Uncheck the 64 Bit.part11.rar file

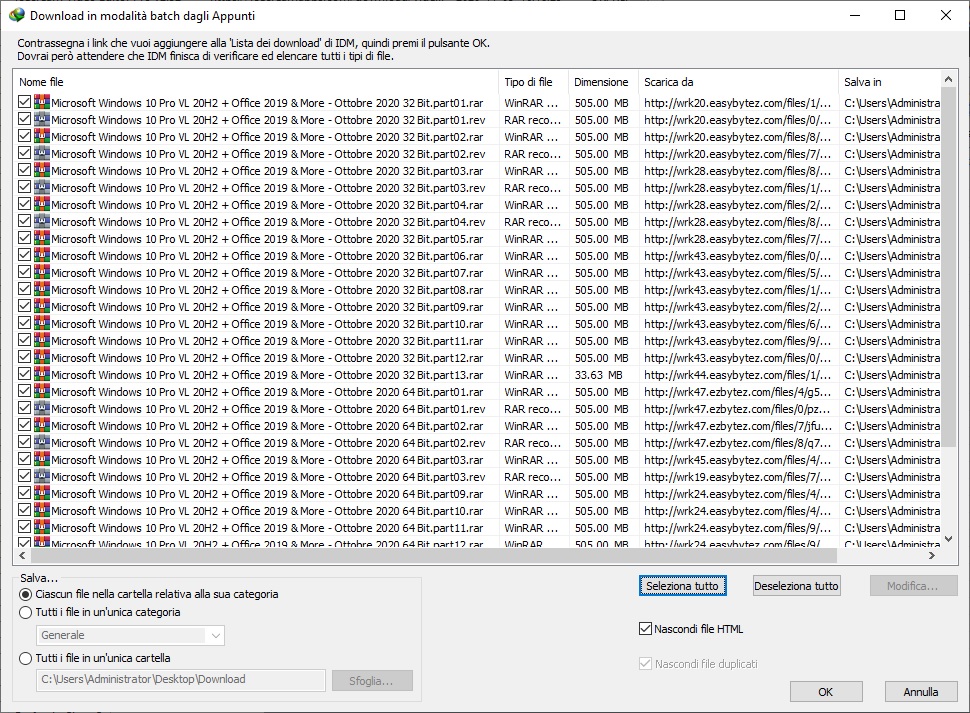[25, 527]
